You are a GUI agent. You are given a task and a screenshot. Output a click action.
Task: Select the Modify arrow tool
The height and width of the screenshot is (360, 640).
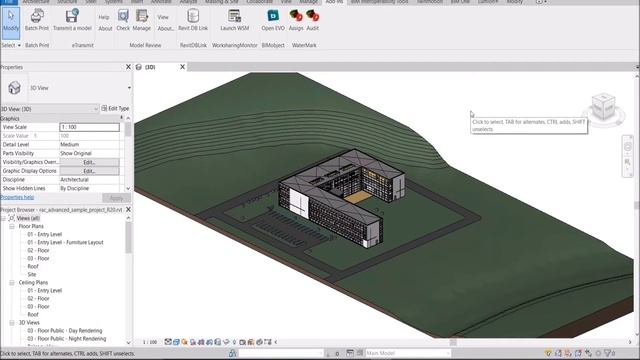[11, 22]
